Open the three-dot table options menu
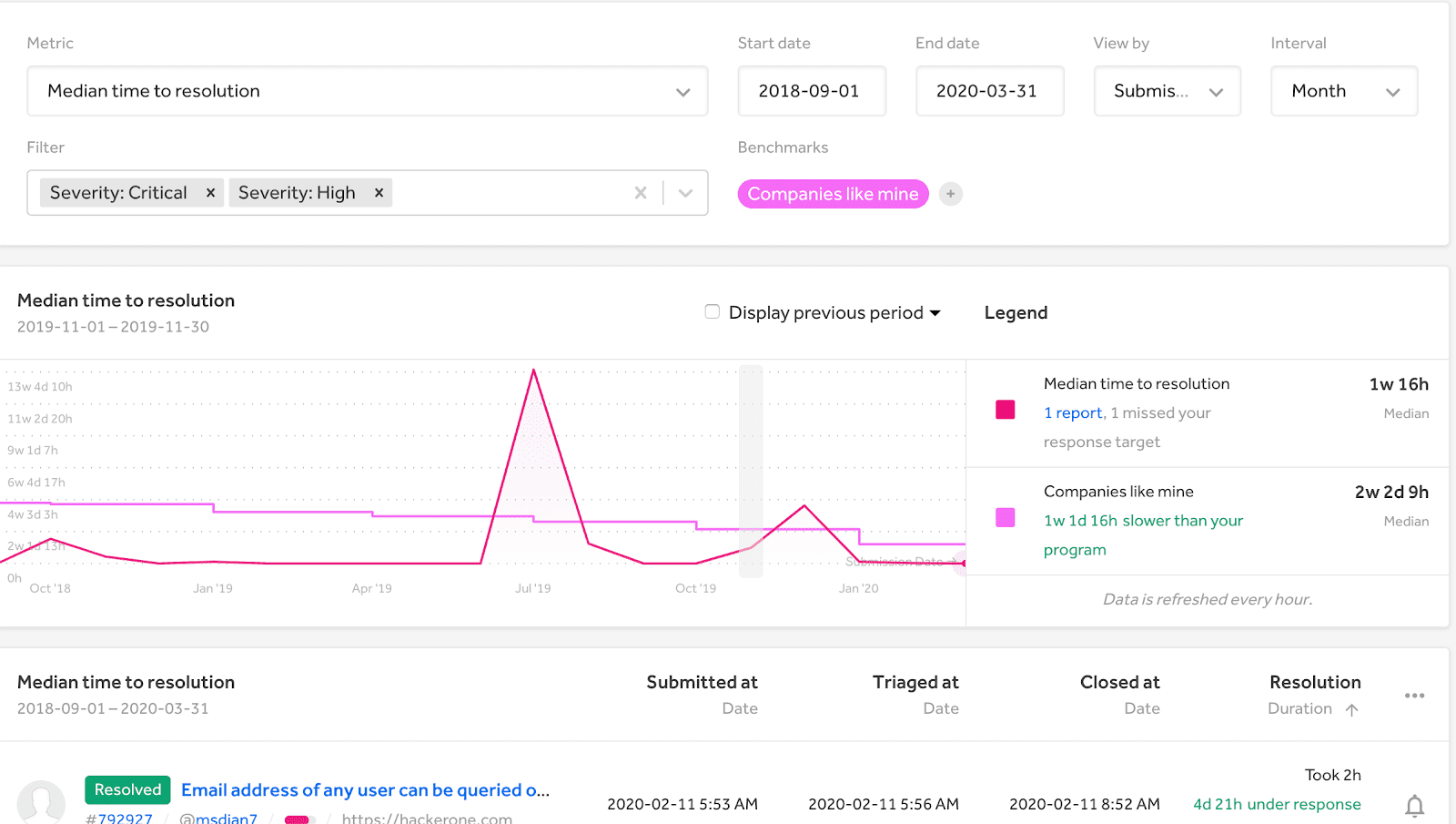The height and width of the screenshot is (824, 1456). pyautogui.click(x=1414, y=696)
